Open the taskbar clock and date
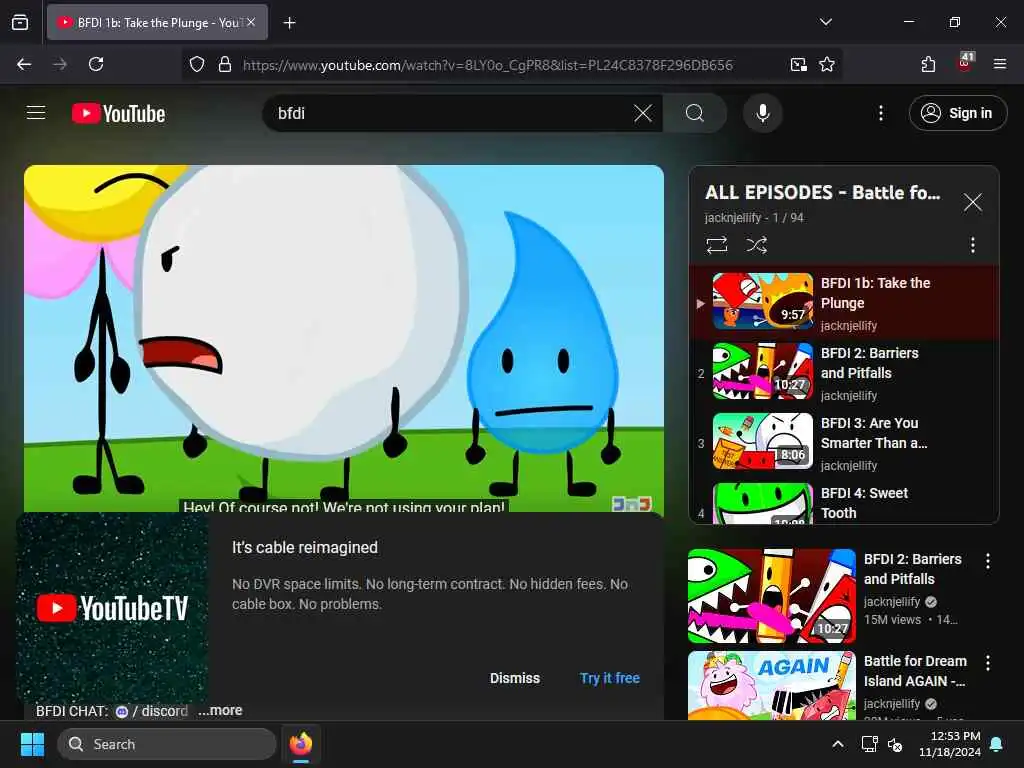This screenshot has width=1024, height=768. tap(950, 744)
